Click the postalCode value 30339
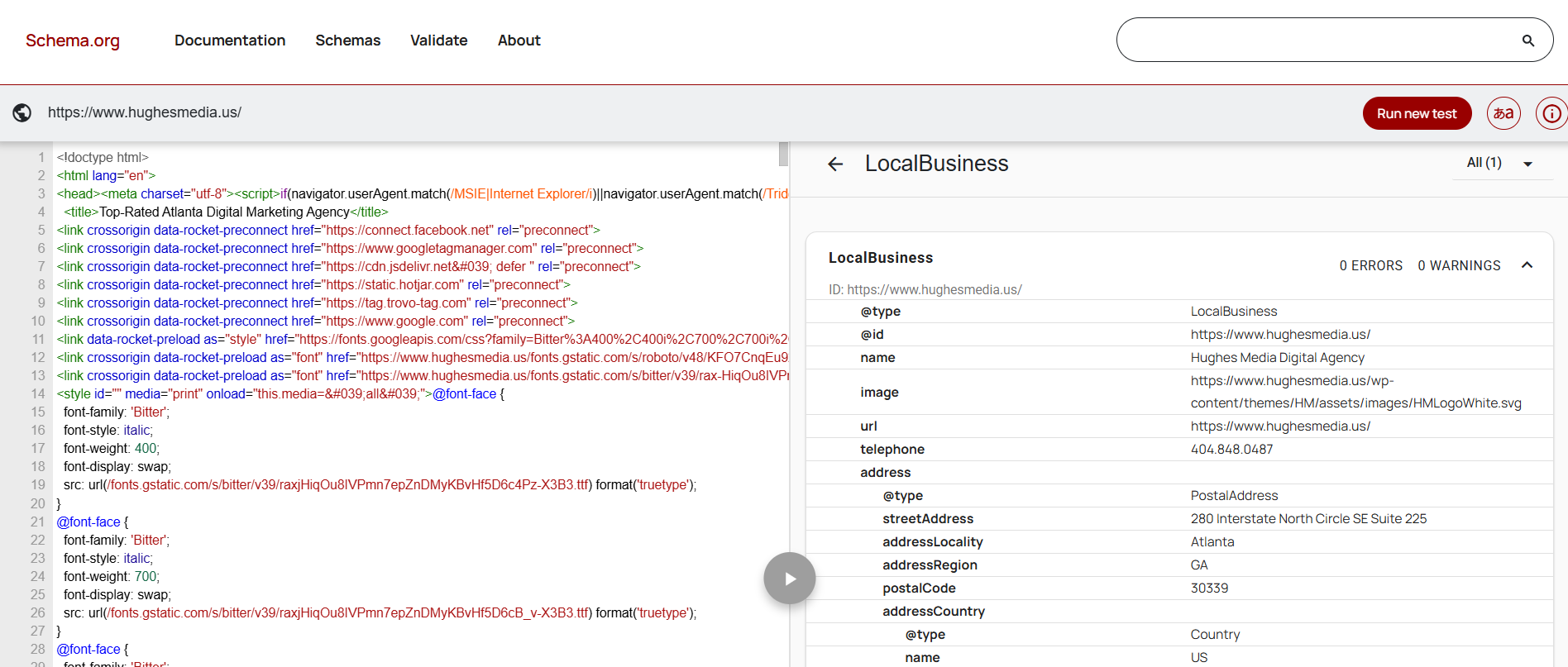Screen dimensions: 1568x667 [1209, 588]
